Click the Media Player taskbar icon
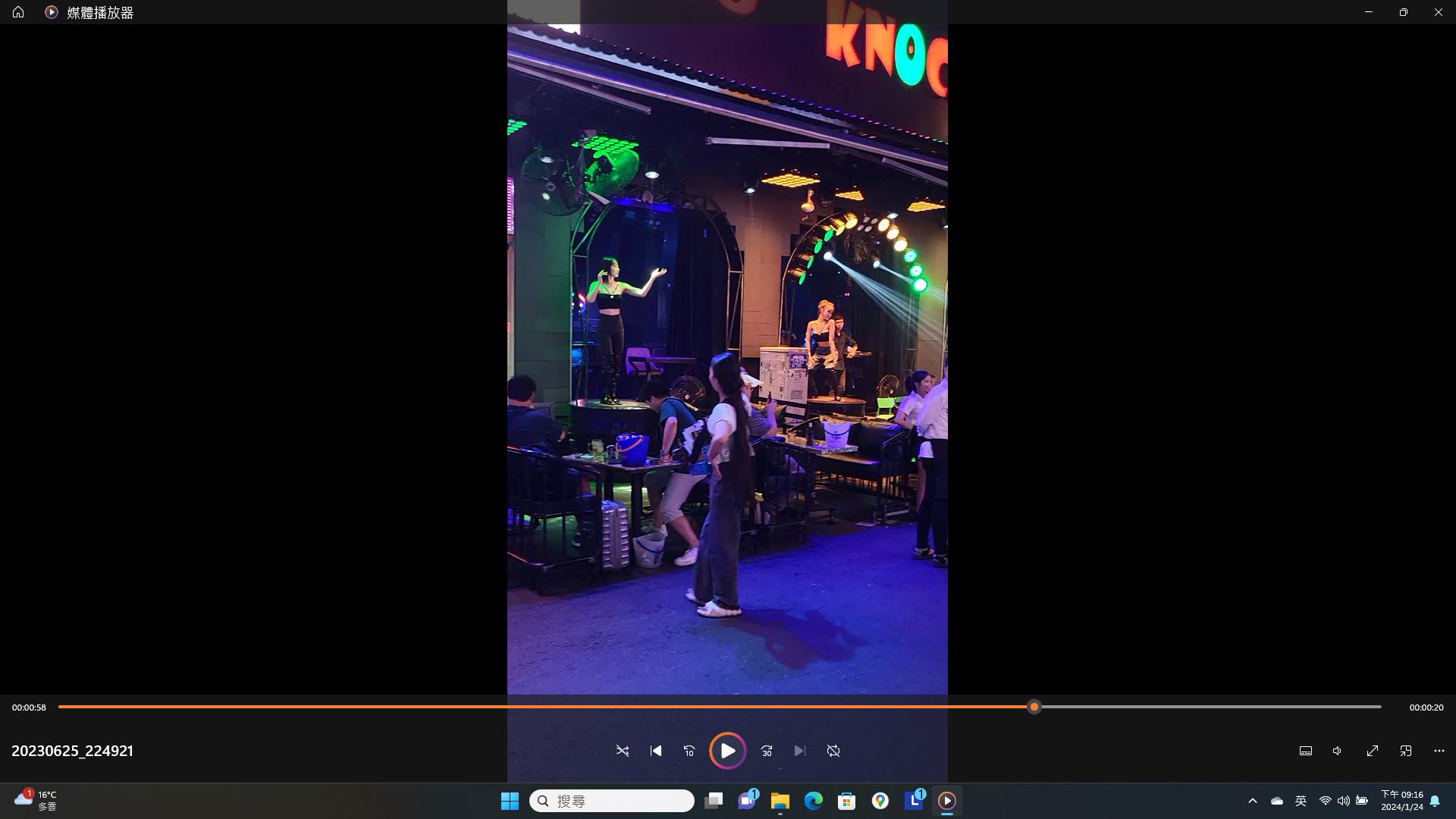The image size is (1456, 819). [x=947, y=801]
